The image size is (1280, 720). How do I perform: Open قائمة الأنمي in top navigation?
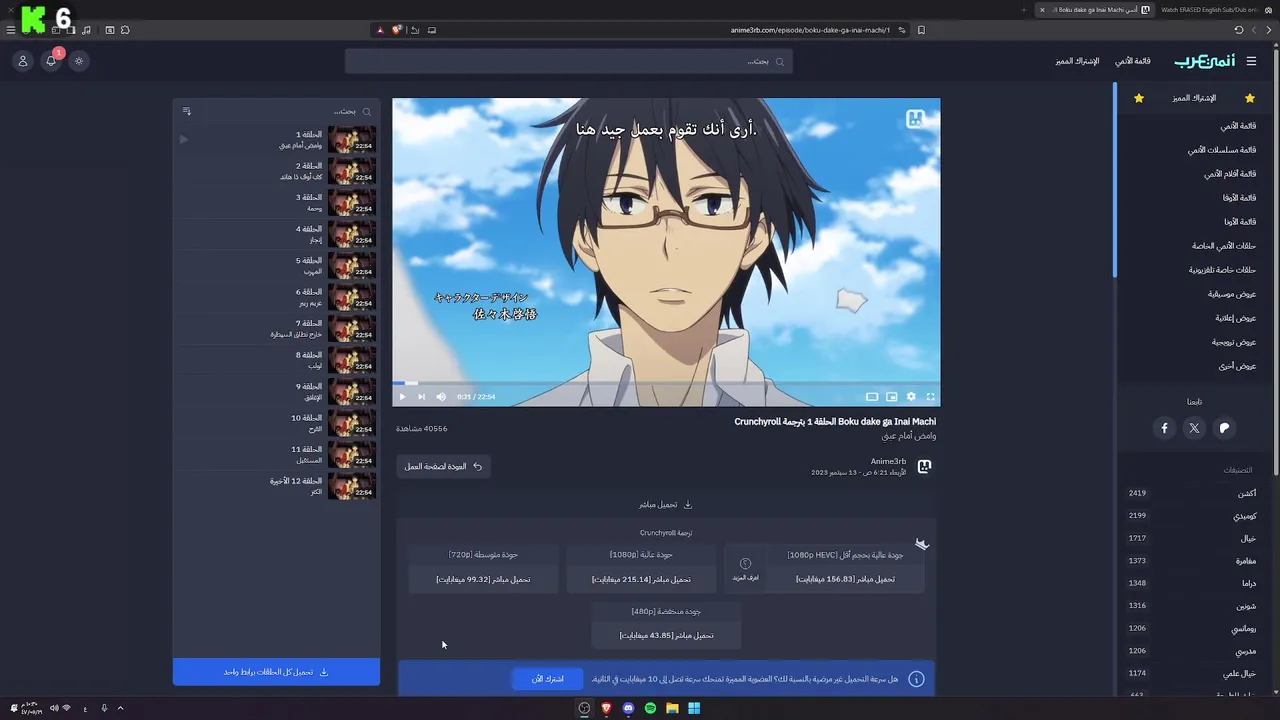pos(1133,61)
